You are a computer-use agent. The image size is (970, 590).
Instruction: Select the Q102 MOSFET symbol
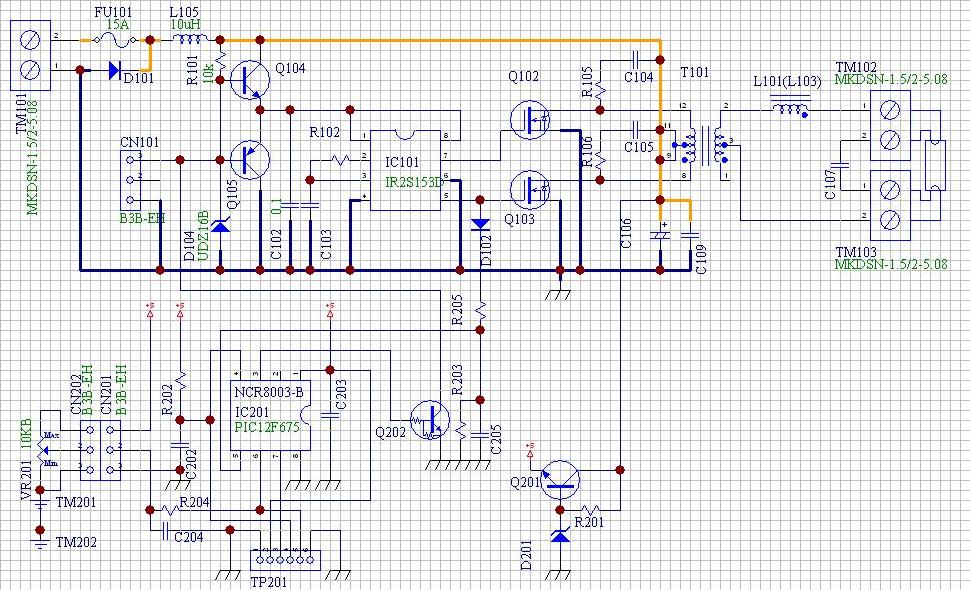point(530,119)
